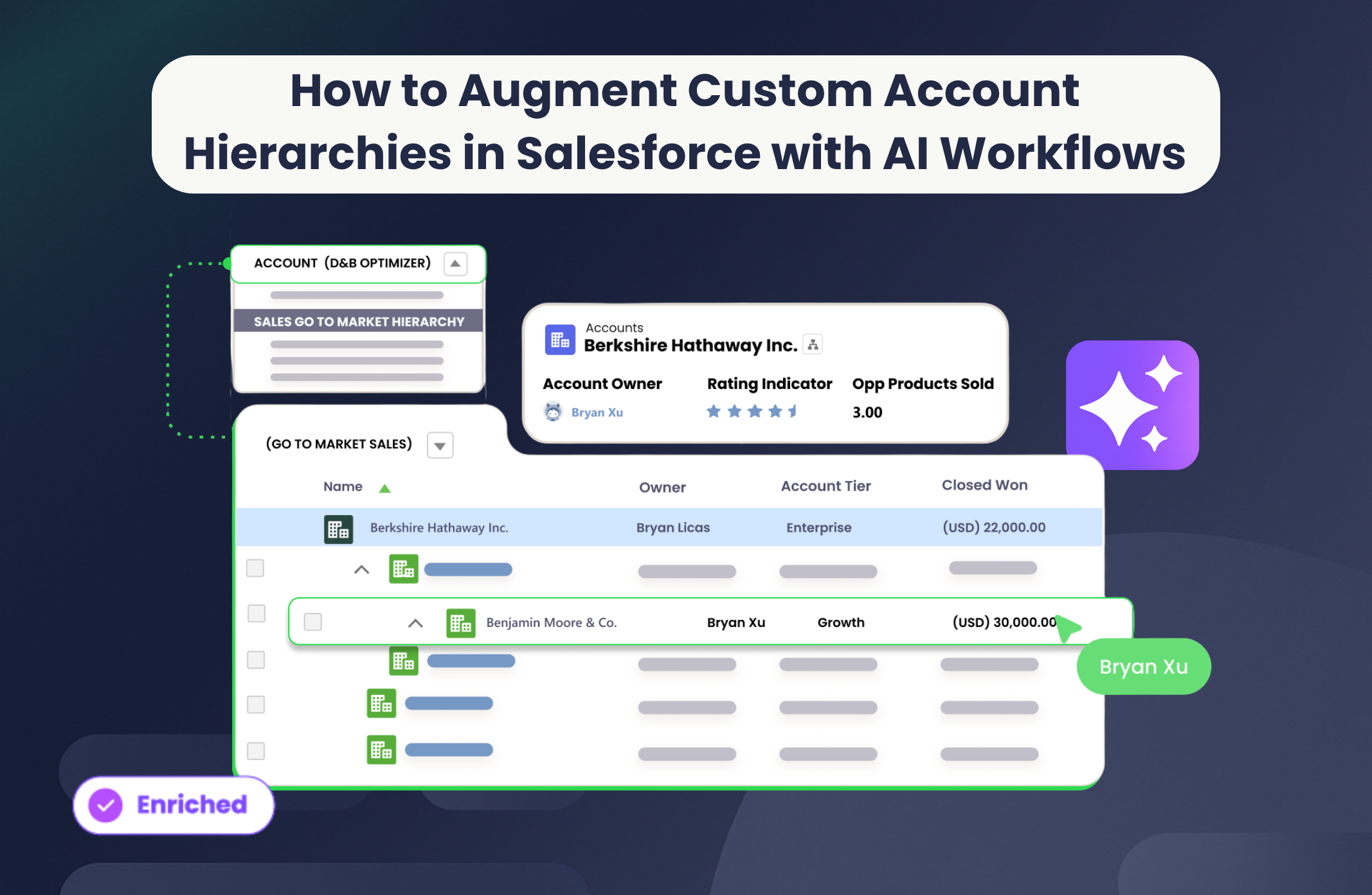Collapse the row chevron above Benjamin Moore
The image size is (1372, 895).
click(361, 570)
